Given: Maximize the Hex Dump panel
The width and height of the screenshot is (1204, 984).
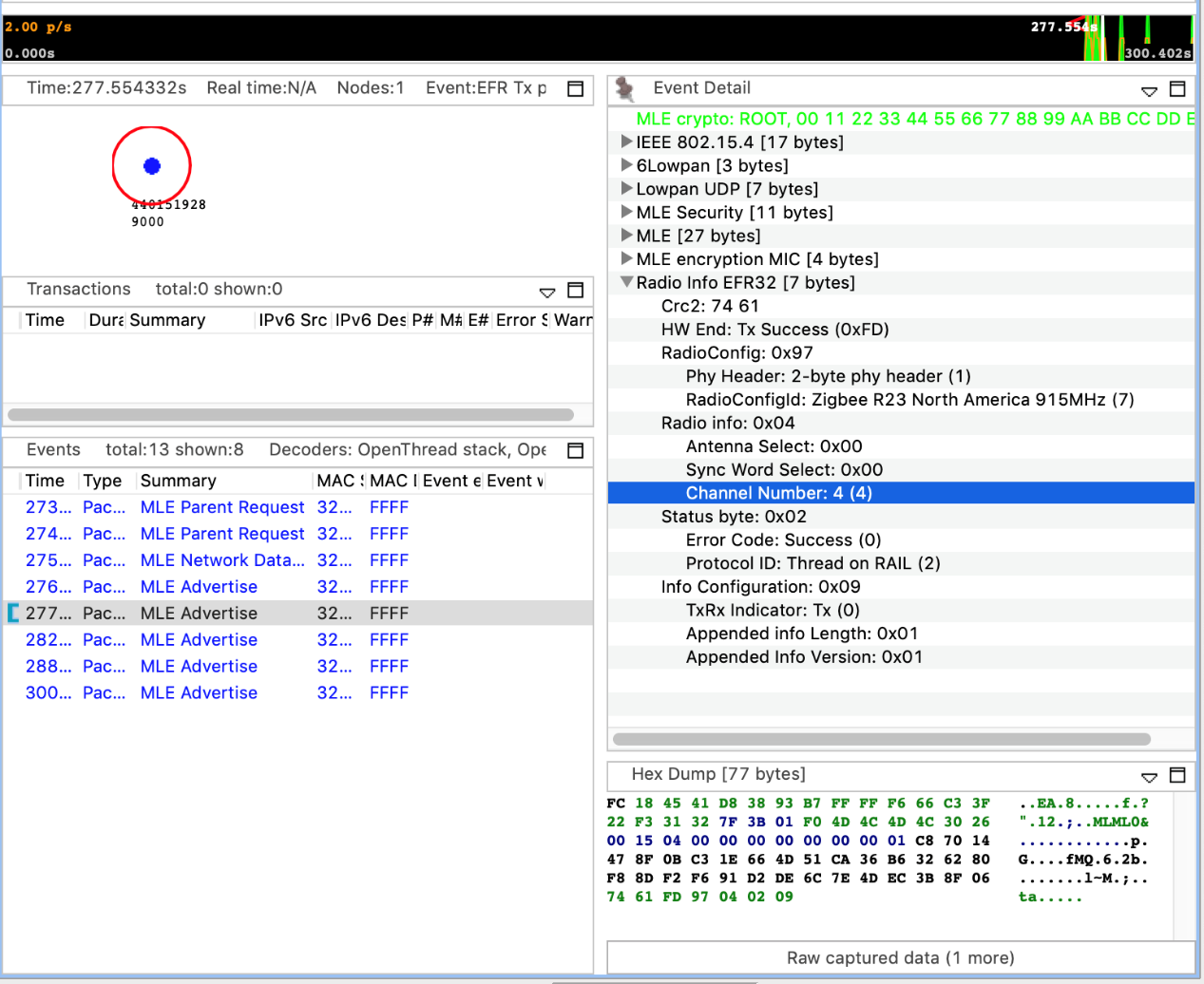Looking at the screenshot, I should pos(1177,775).
